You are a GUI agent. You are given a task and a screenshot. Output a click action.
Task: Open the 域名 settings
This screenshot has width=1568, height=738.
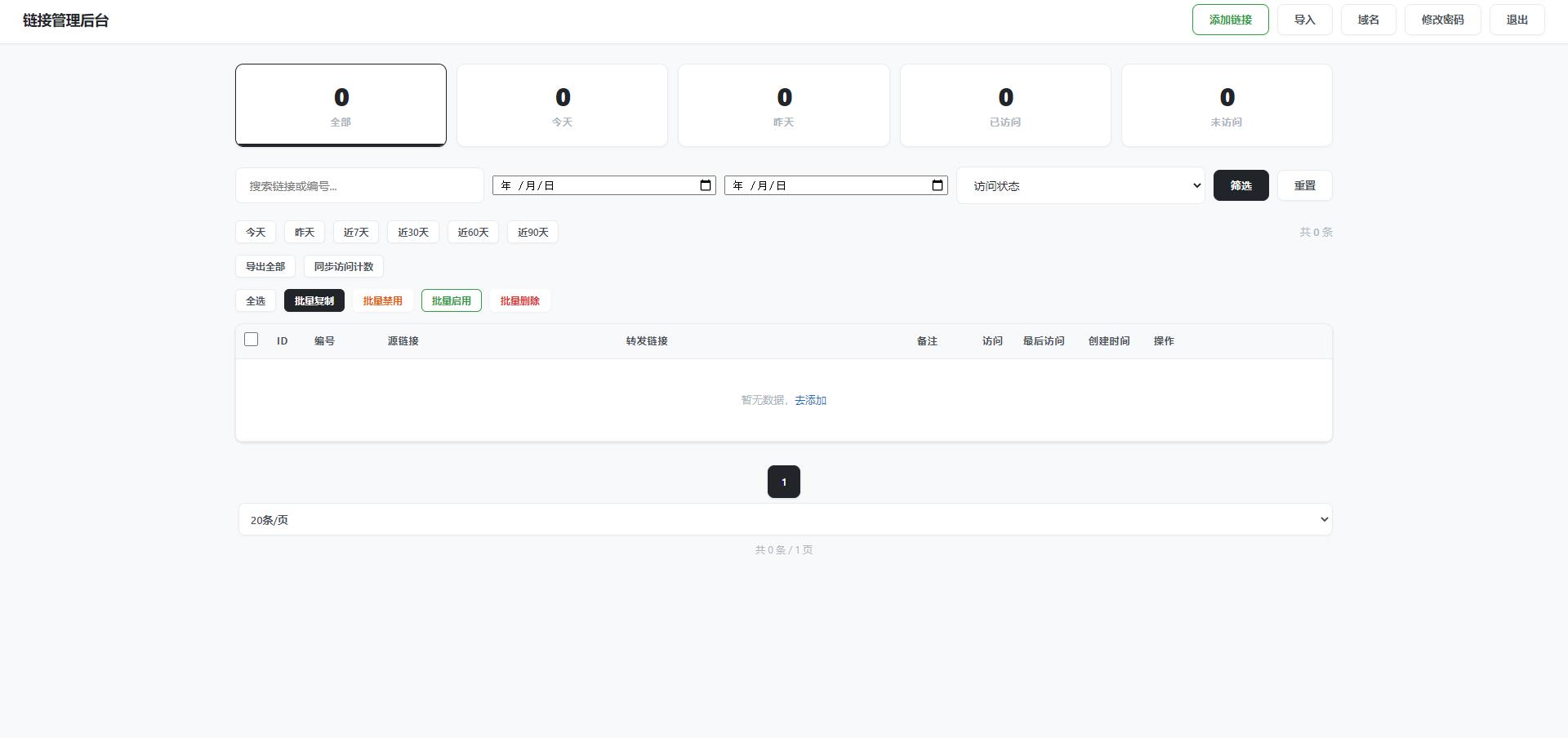(1368, 20)
